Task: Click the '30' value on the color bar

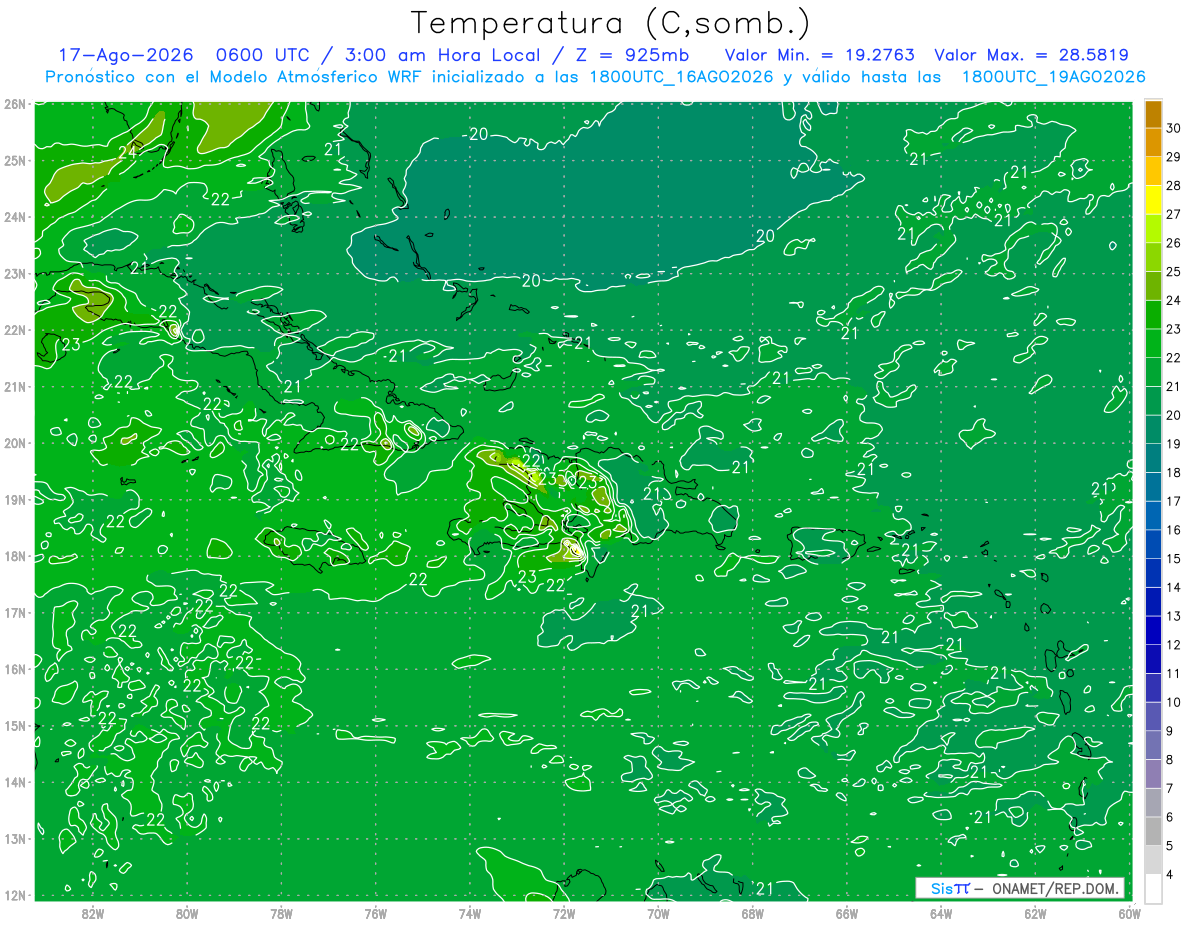Action: pos(1174,127)
